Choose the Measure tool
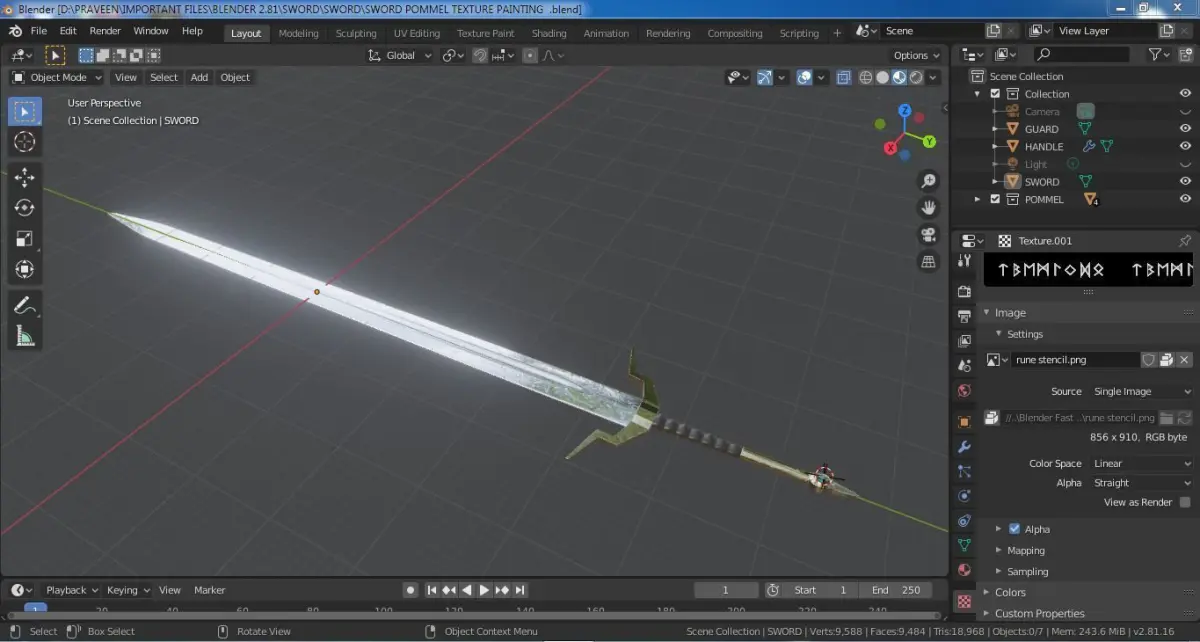 tap(25, 336)
